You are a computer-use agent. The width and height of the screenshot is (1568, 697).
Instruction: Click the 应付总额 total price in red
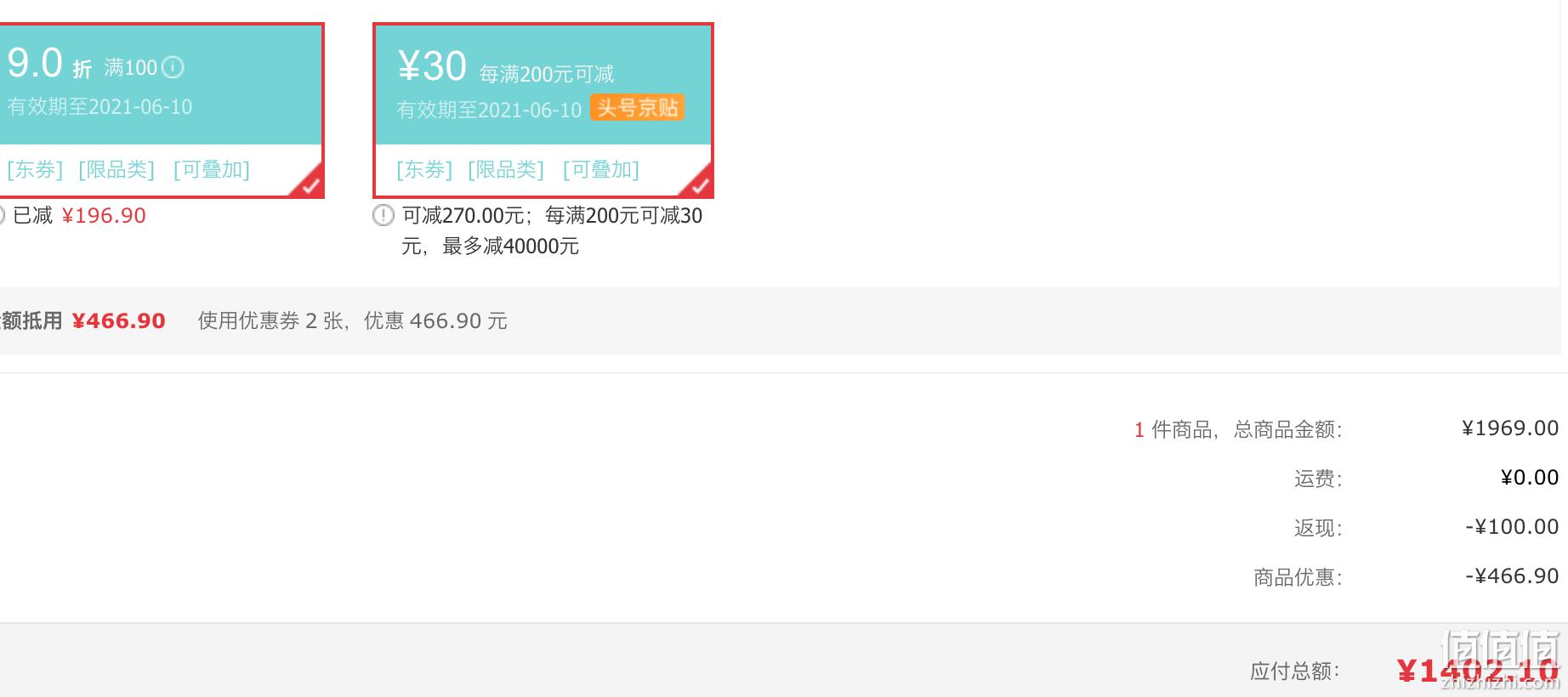click(x=1478, y=671)
